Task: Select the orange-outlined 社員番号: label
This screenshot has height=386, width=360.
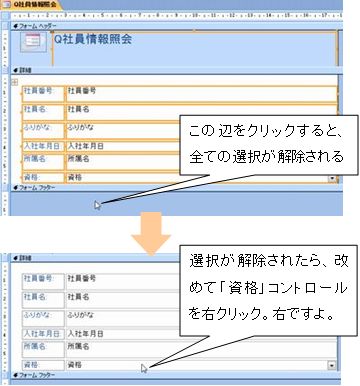Action: [43, 94]
